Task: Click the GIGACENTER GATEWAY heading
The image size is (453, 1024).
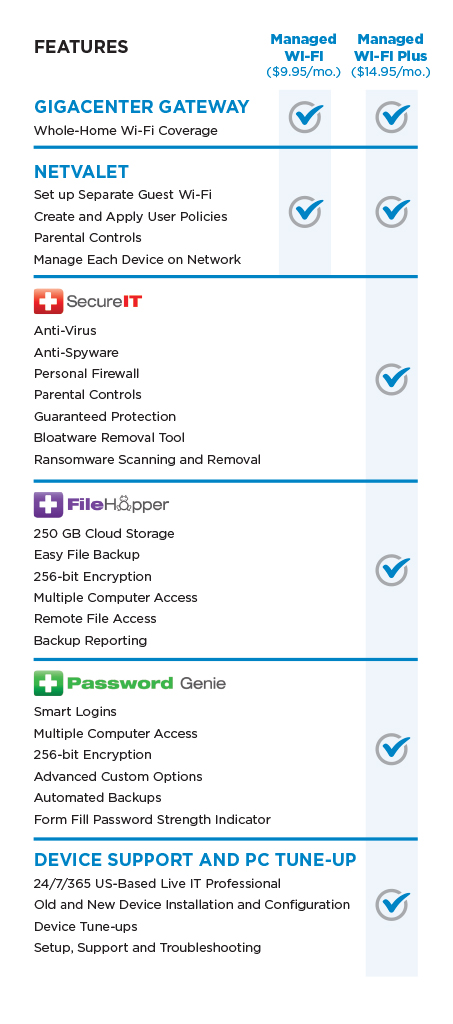Action: pos(142,107)
